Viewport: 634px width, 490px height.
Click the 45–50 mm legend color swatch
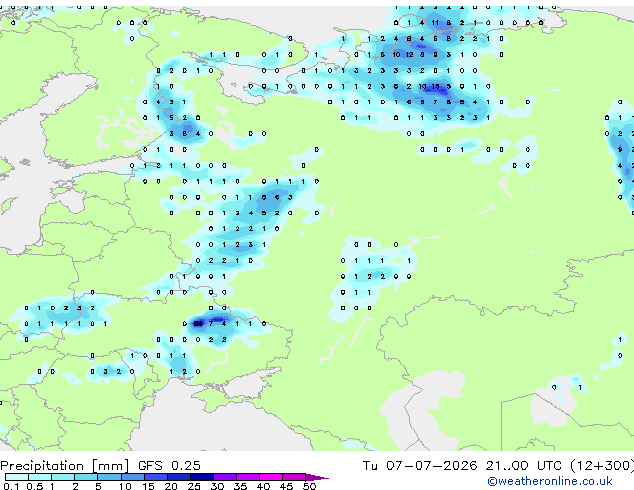[x=294, y=477]
